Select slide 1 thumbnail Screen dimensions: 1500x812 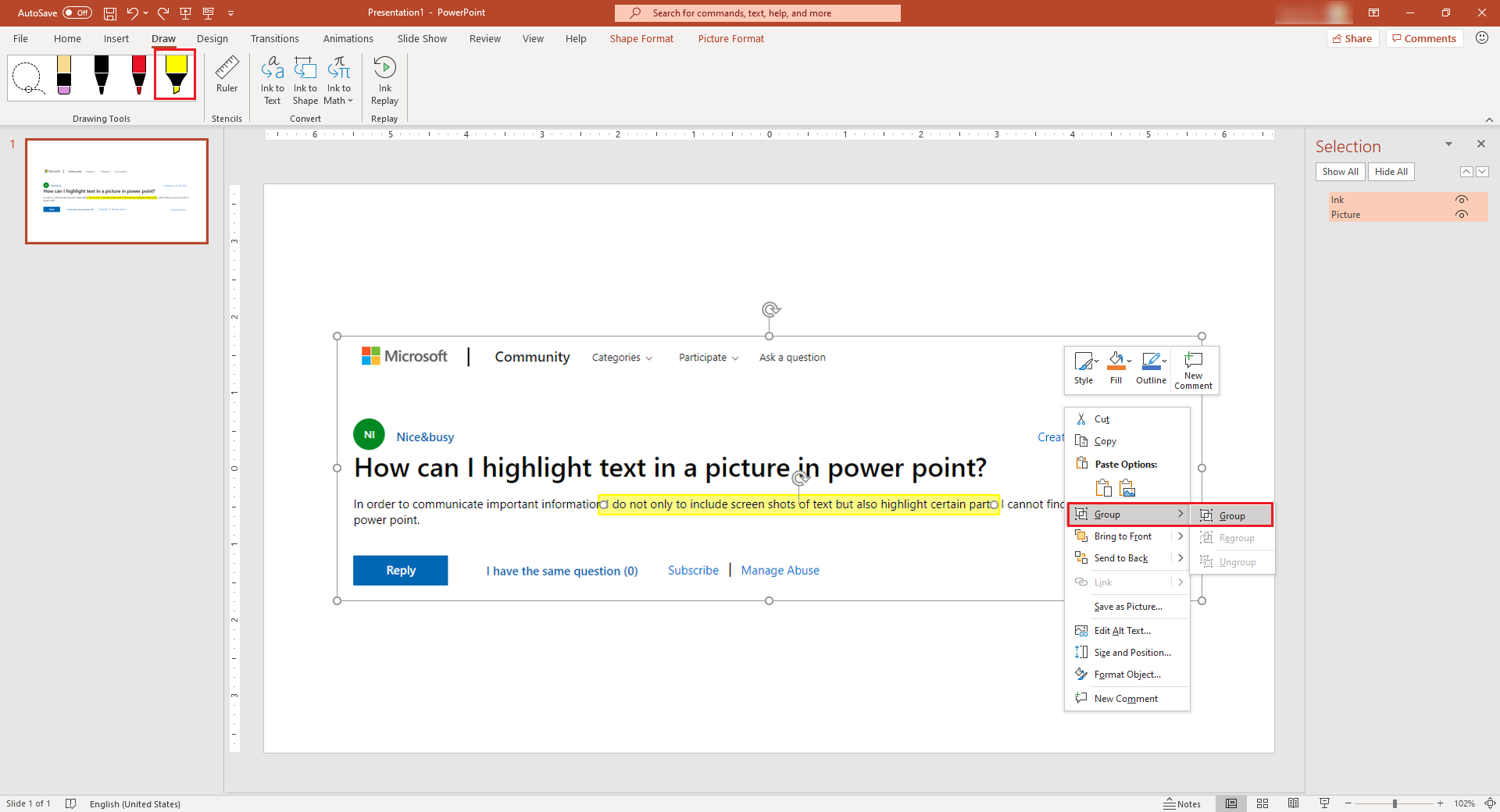point(117,191)
